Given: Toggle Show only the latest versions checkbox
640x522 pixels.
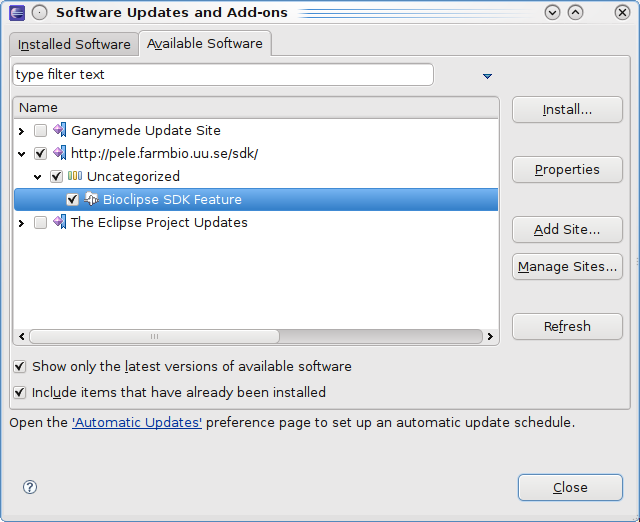Looking at the screenshot, I should (20, 367).
